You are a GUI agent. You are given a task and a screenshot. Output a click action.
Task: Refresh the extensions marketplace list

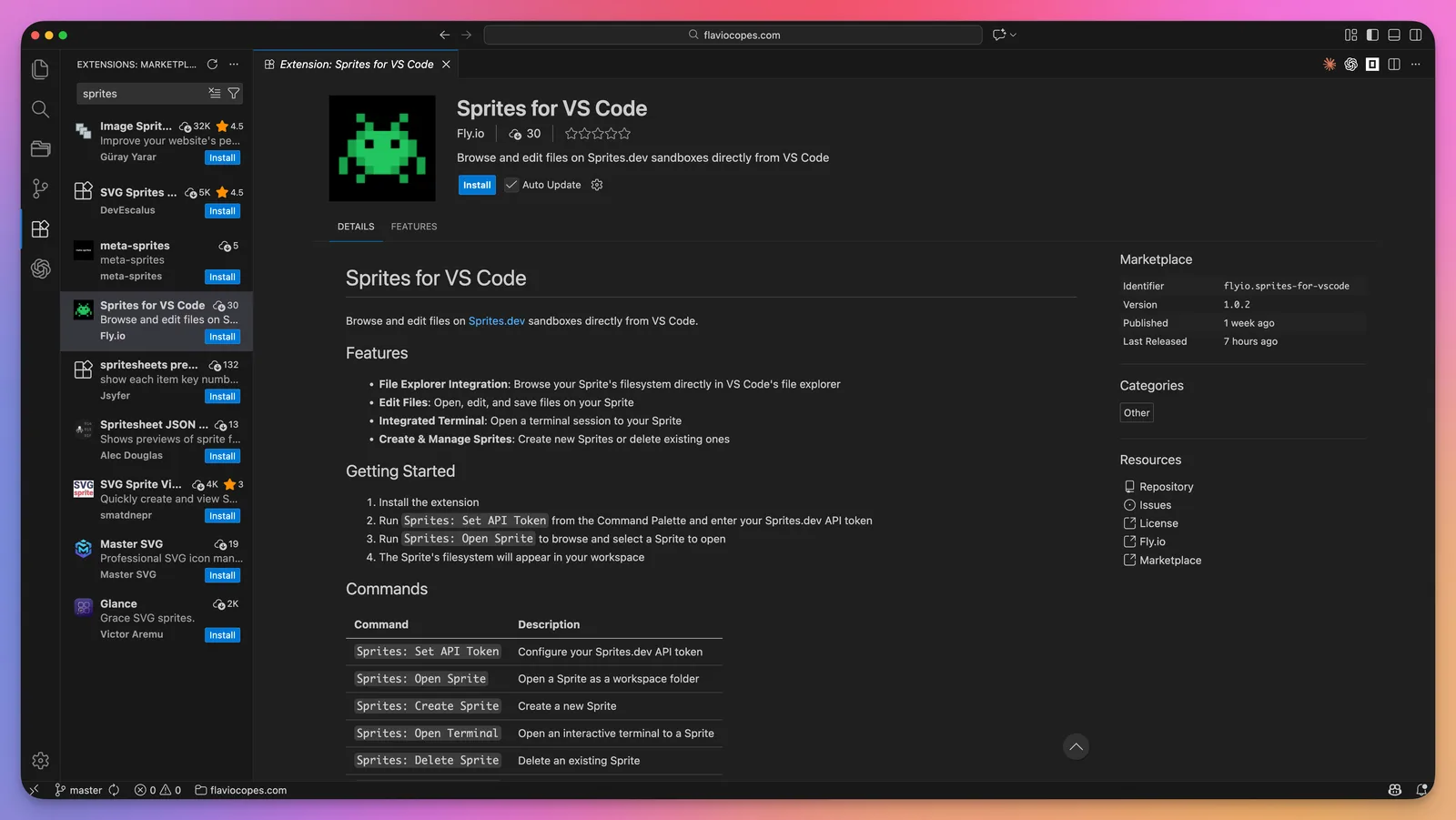tap(212, 65)
